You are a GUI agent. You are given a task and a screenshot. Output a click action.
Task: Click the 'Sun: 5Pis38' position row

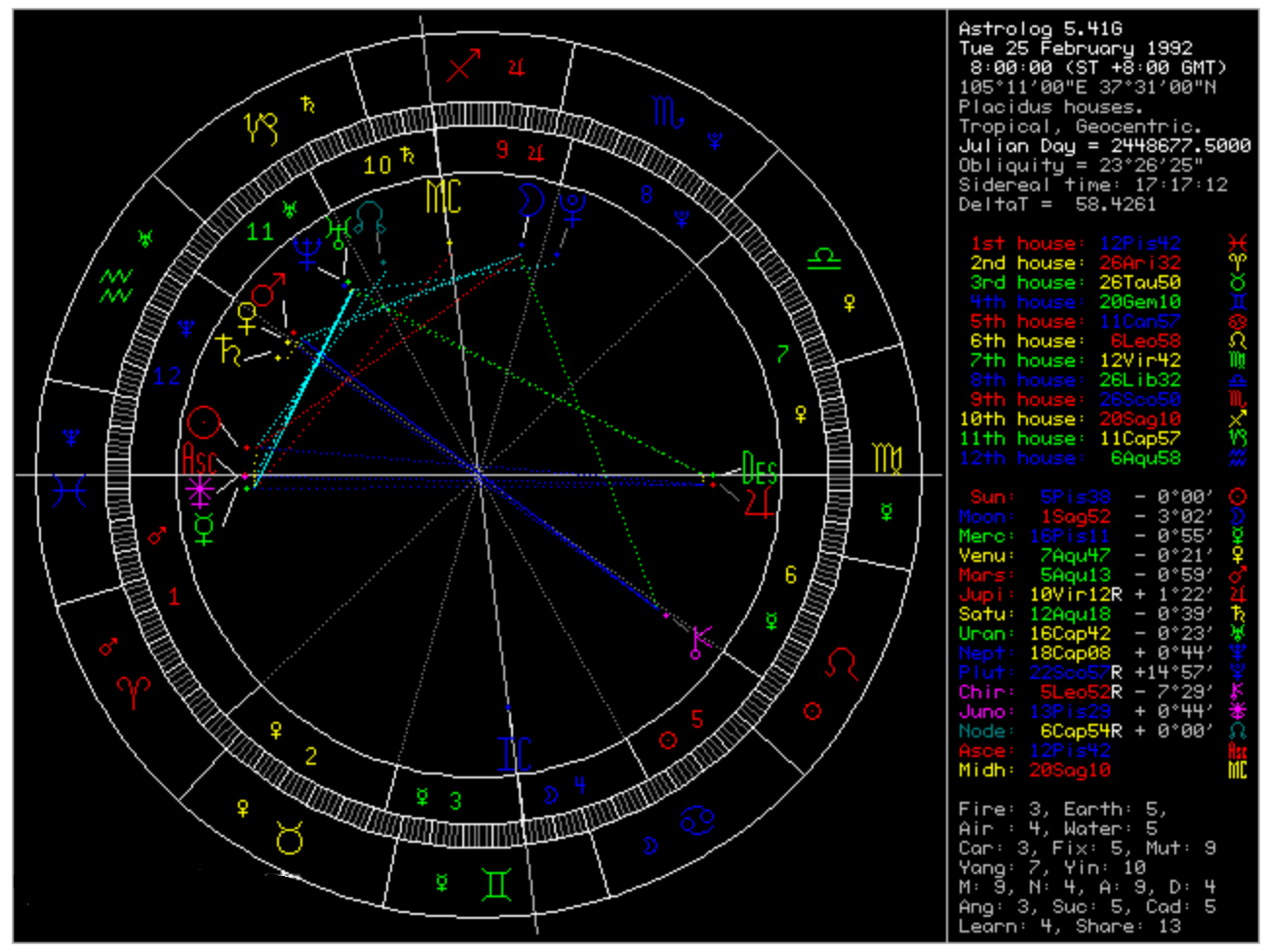click(1091, 496)
